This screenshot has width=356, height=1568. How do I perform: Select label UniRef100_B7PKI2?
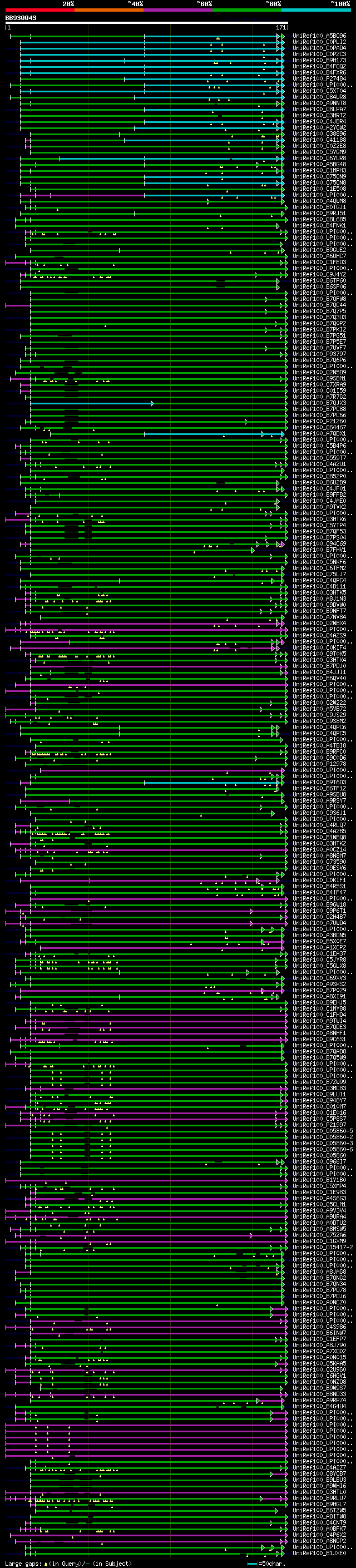(x=319, y=329)
